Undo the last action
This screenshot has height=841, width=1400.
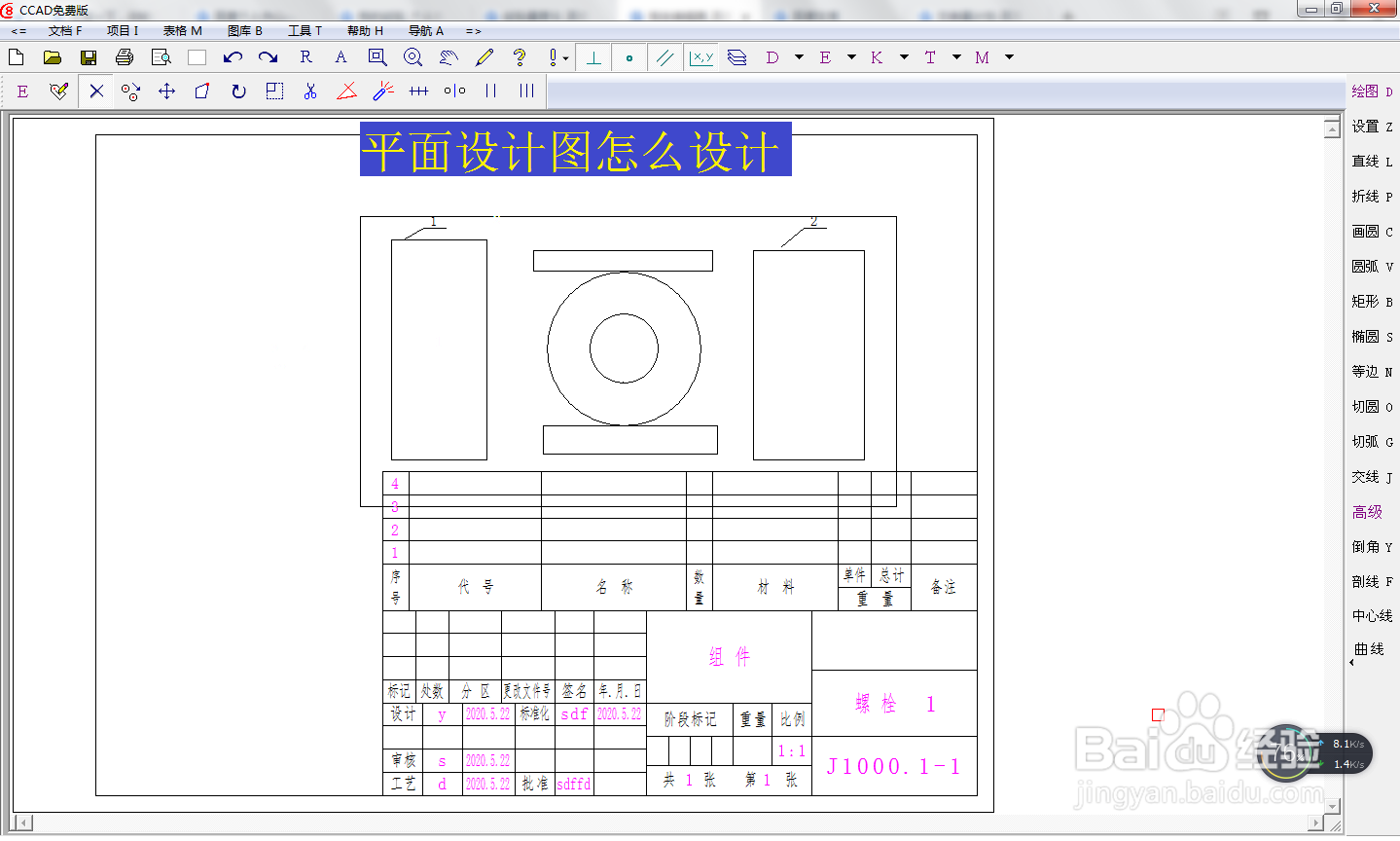click(x=232, y=56)
